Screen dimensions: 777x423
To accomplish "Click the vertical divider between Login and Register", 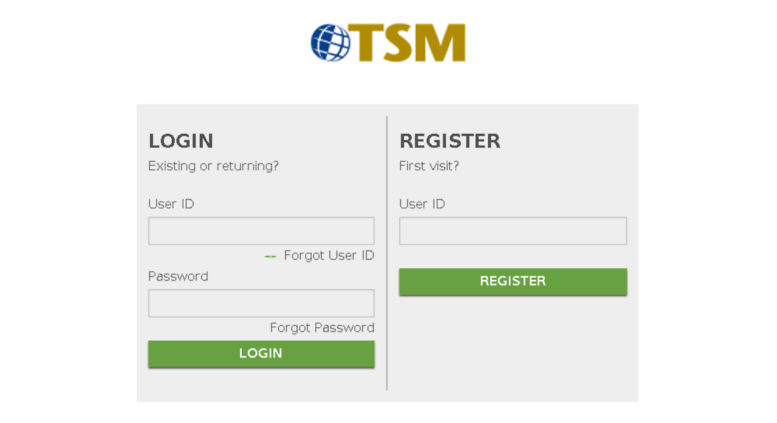I will click(x=387, y=253).
